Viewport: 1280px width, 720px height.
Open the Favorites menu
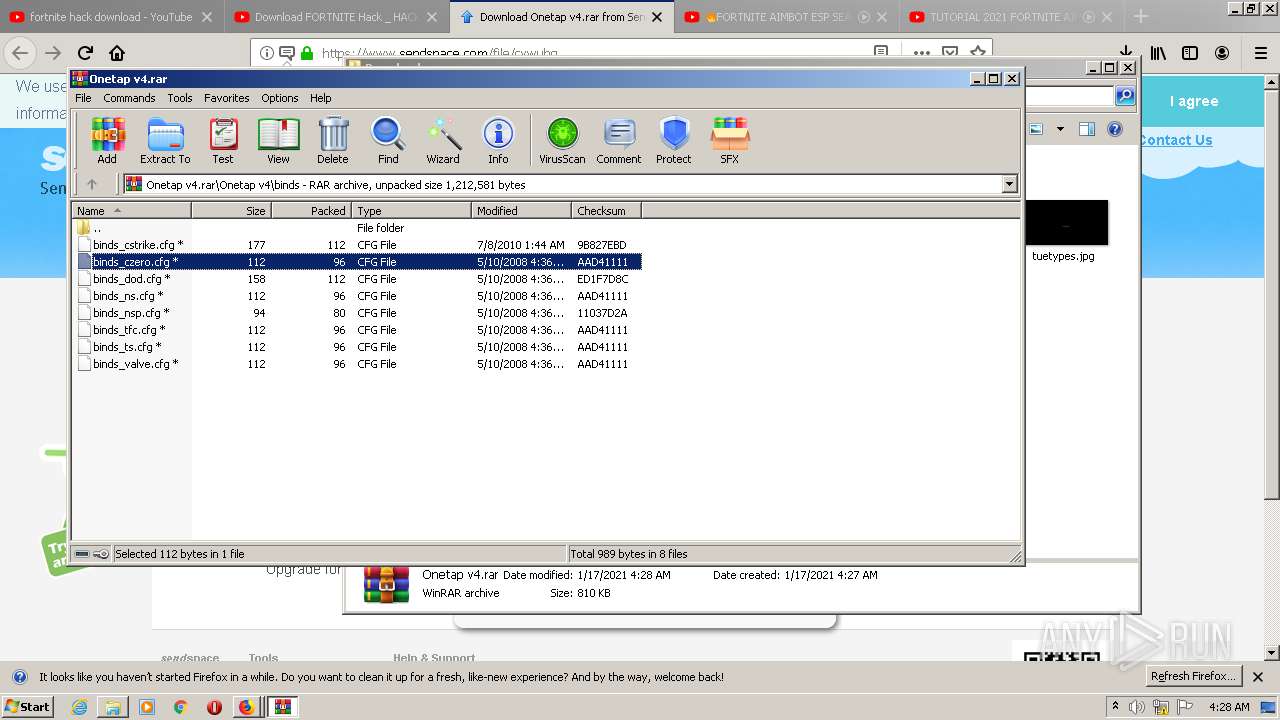point(227,98)
